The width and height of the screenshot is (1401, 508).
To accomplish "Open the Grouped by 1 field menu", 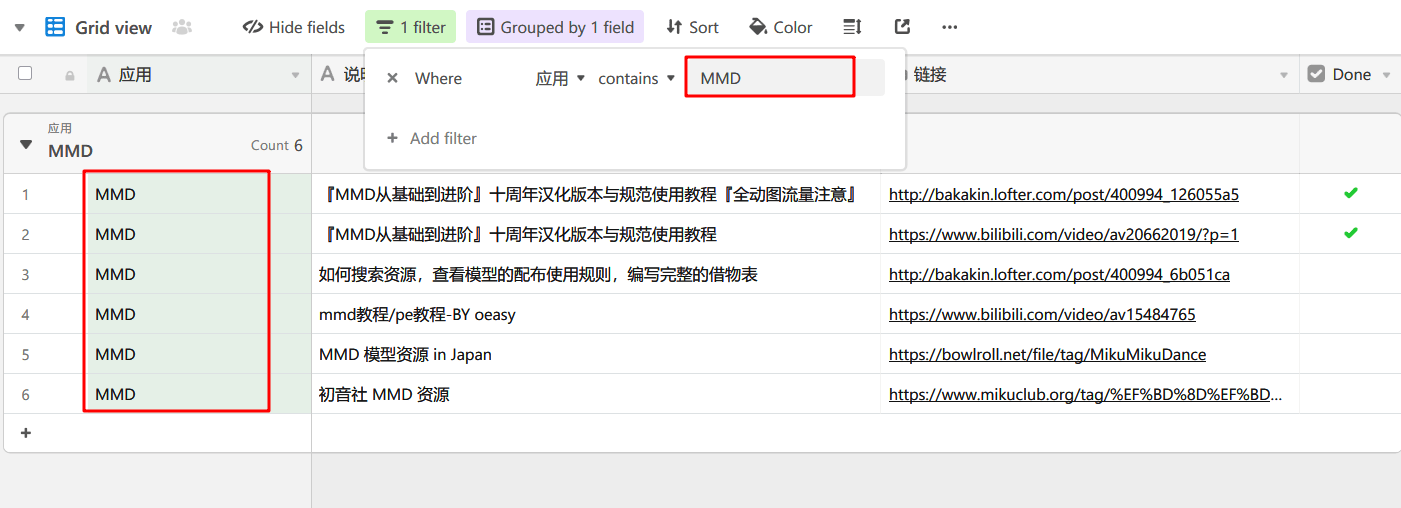I will pos(555,27).
